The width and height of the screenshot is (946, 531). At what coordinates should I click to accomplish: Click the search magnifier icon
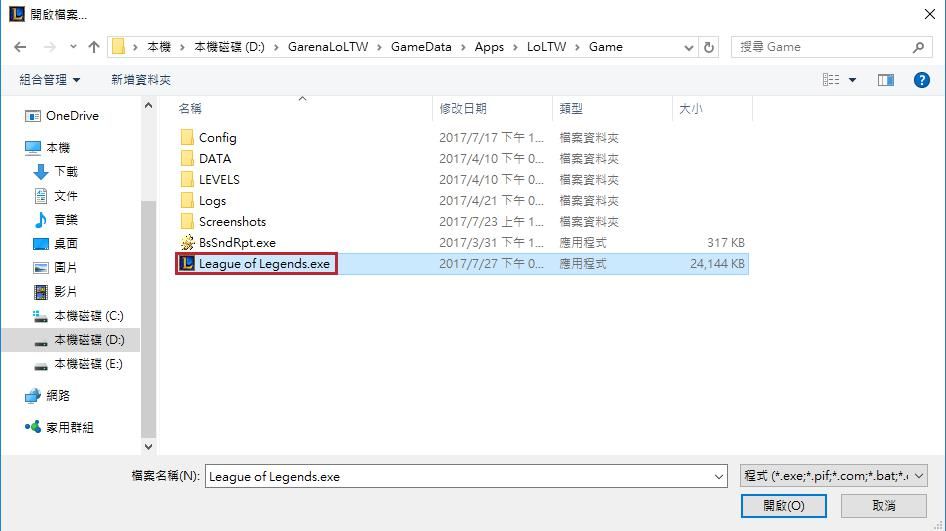[x=918, y=47]
